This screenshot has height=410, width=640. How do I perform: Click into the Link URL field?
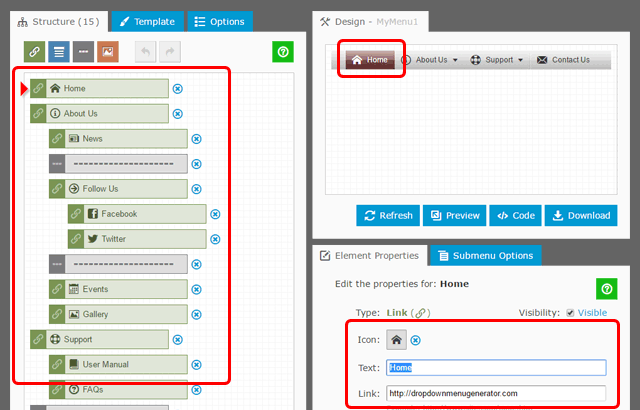(x=496, y=393)
